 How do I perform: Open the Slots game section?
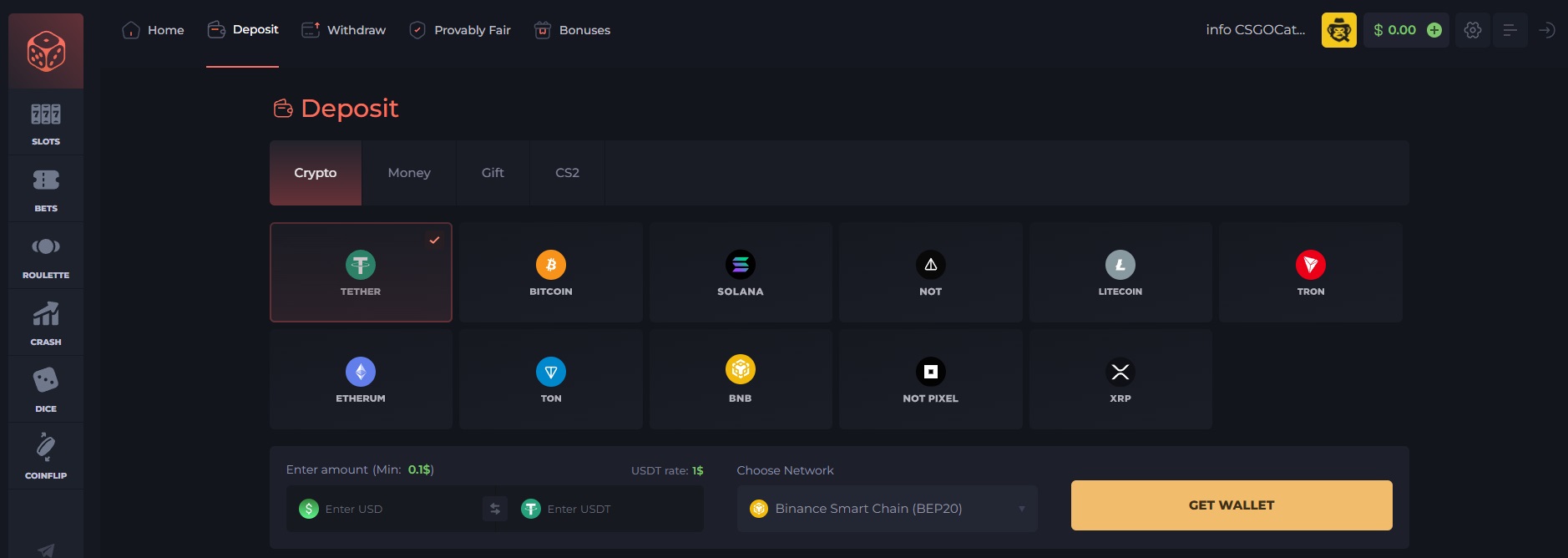46,123
